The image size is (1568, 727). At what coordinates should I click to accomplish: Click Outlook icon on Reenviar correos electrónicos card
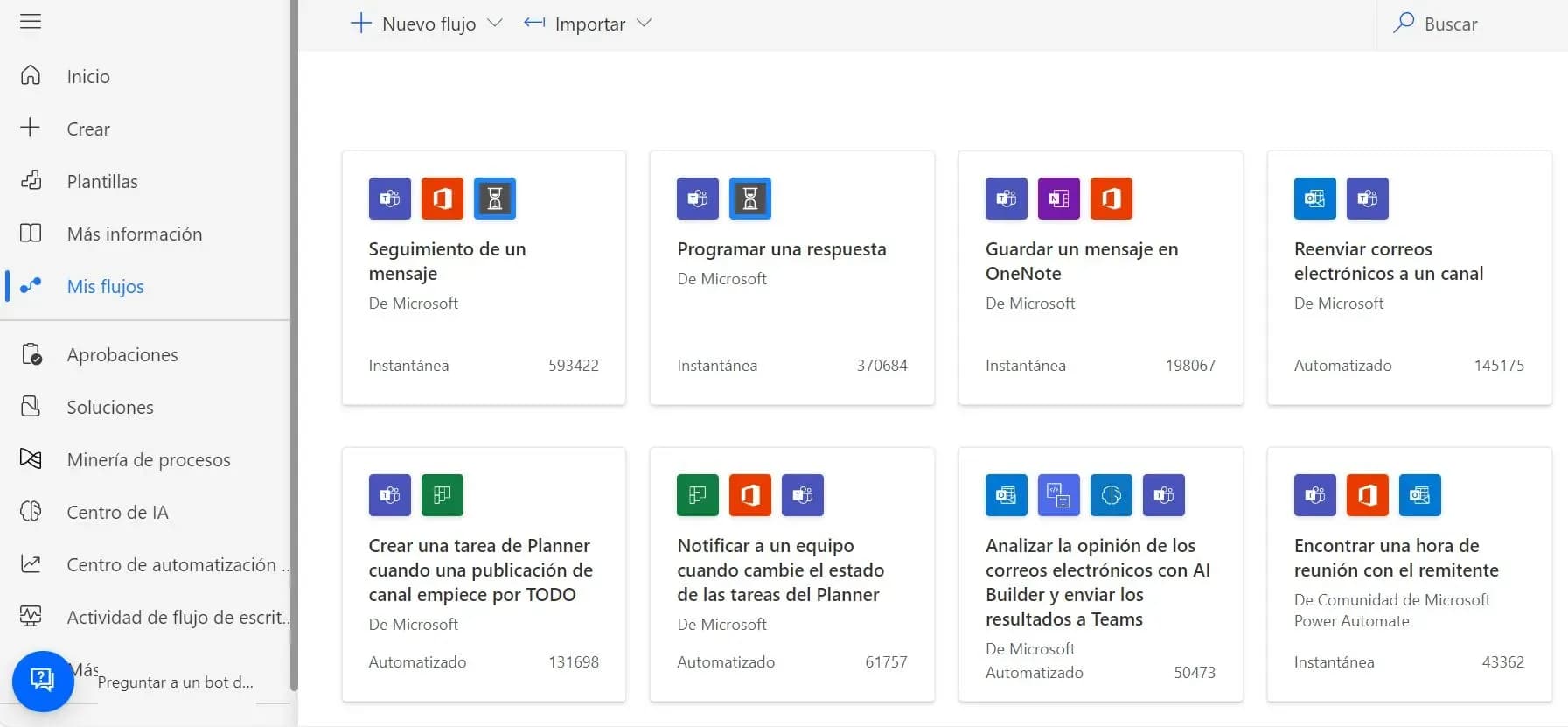coord(1315,198)
